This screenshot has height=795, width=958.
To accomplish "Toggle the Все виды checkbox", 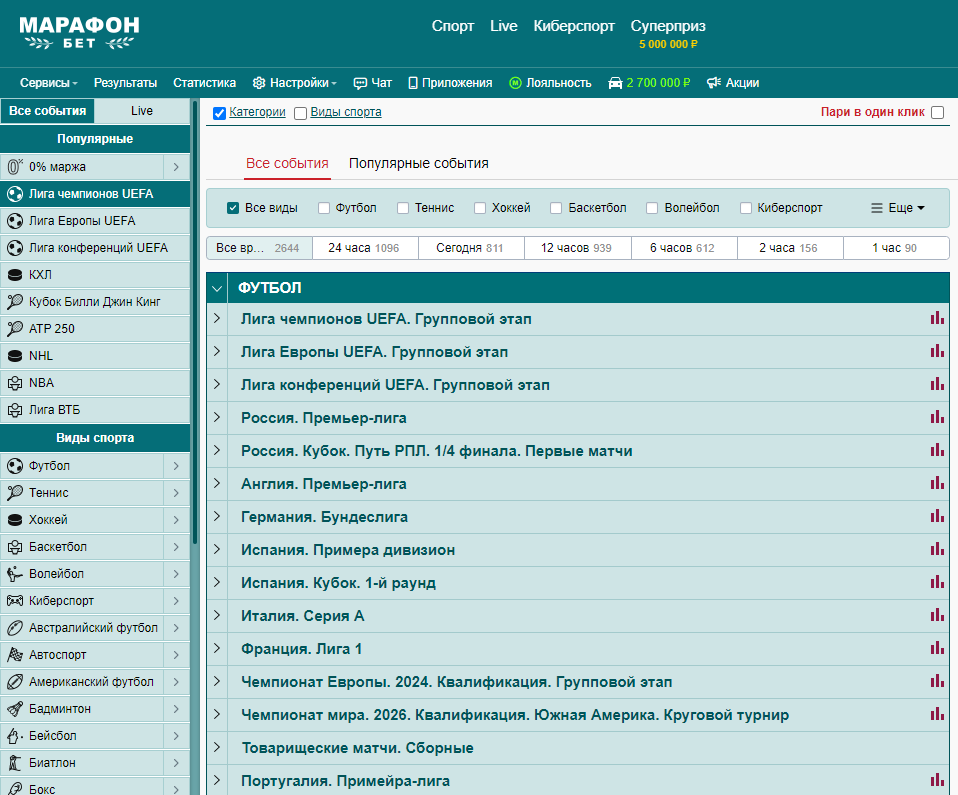I will pyautogui.click(x=233, y=208).
